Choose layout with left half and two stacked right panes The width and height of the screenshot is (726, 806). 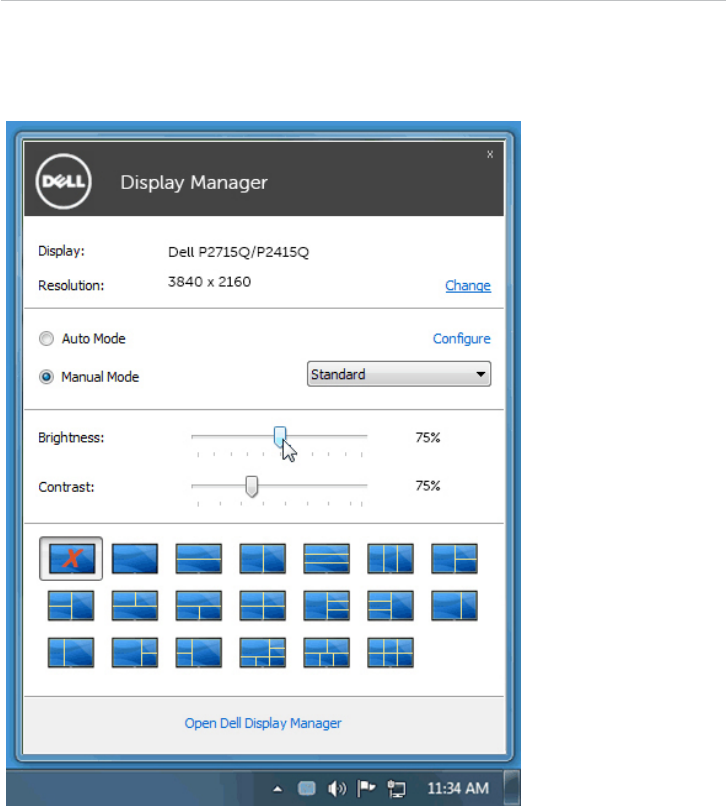[x=454, y=558]
